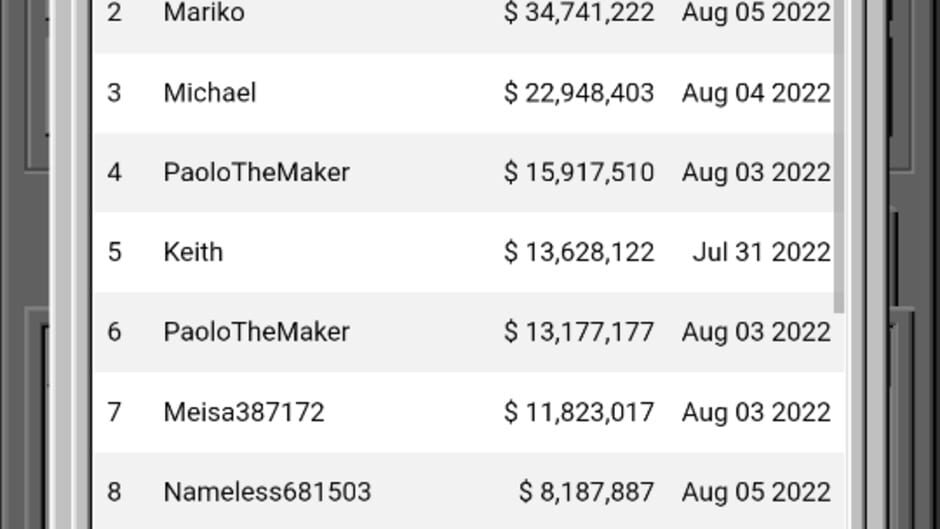Select the Michael player name
The height and width of the screenshot is (529, 940).
point(210,93)
